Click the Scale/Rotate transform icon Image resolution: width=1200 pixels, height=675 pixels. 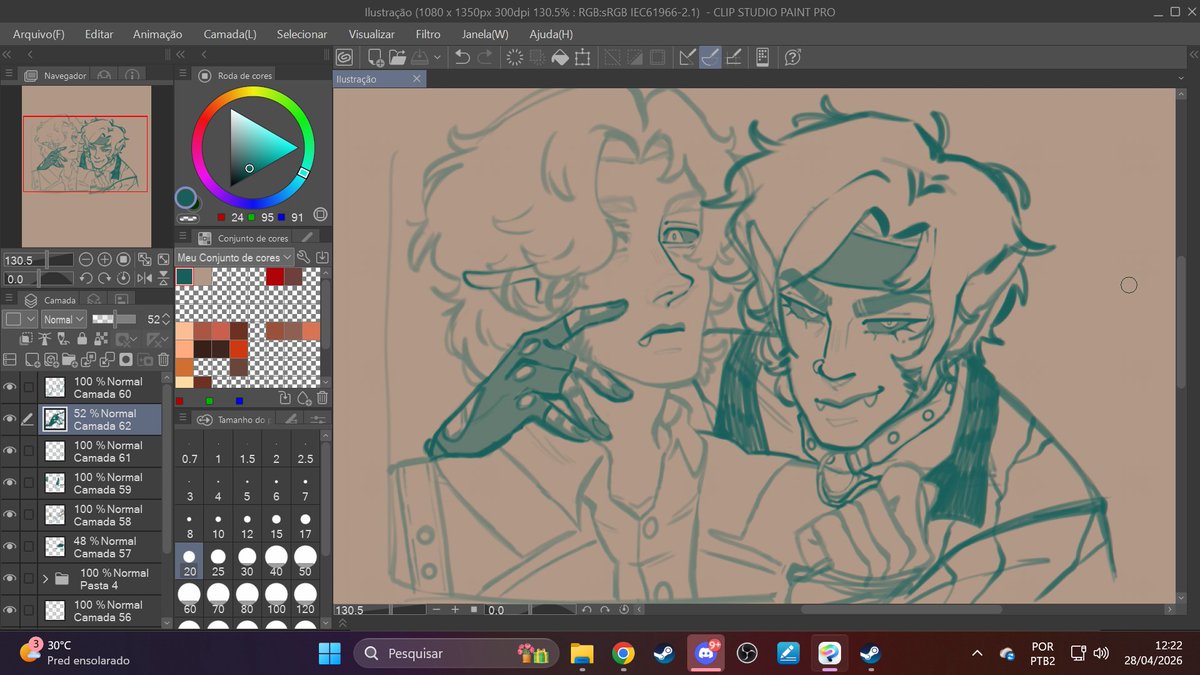pyautogui.click(x=583, y=57)
